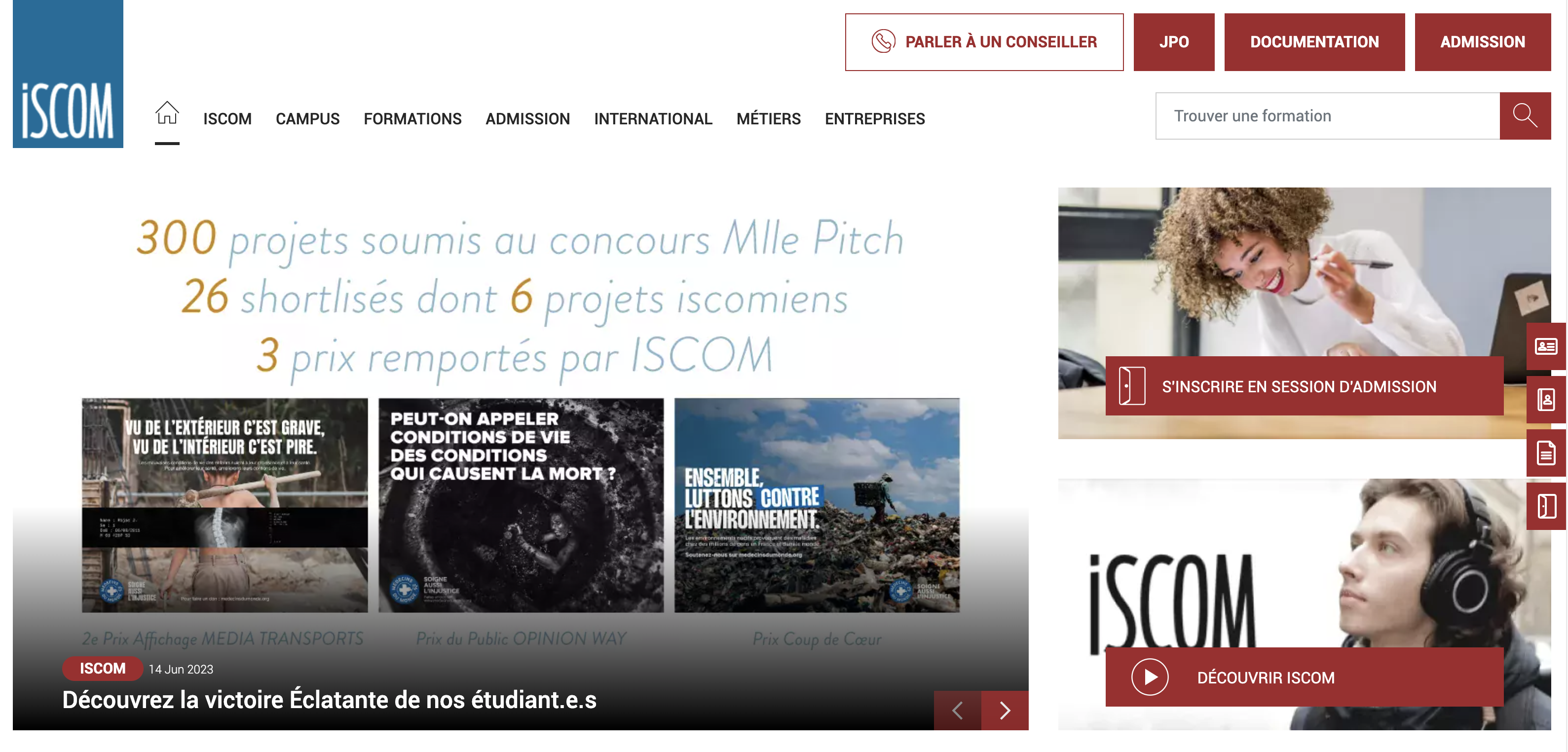Open article Découvrez la victoire Éclatante headline

pos(329,700)
